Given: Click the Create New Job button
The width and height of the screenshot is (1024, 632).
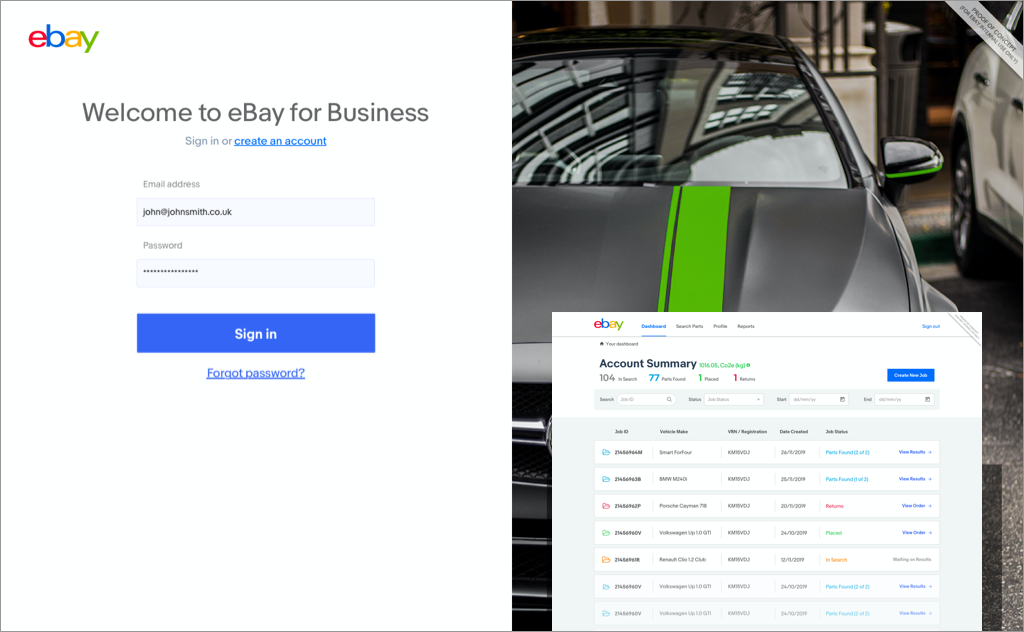Looking at the screenshot, I should point(910,375).
